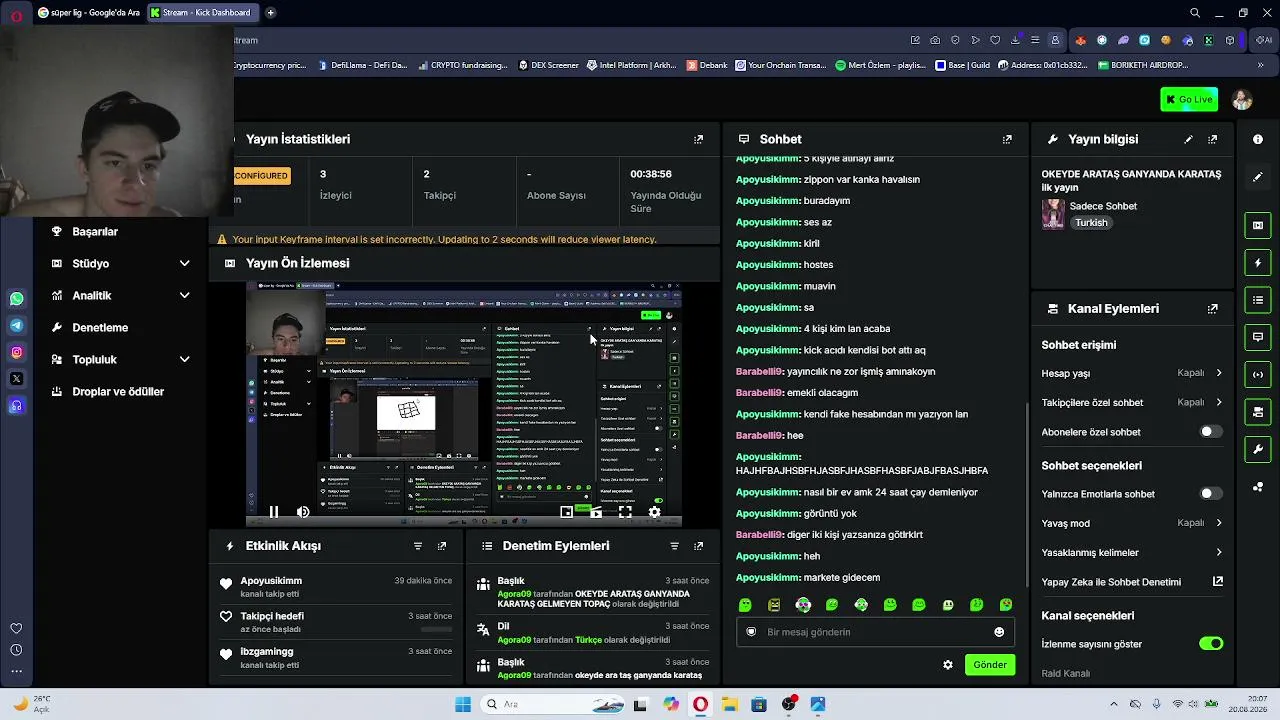The width and height of the screenshot is (1280, 720).
Task: Click the Turkish language tag
Action: (x=1091, y=223)
